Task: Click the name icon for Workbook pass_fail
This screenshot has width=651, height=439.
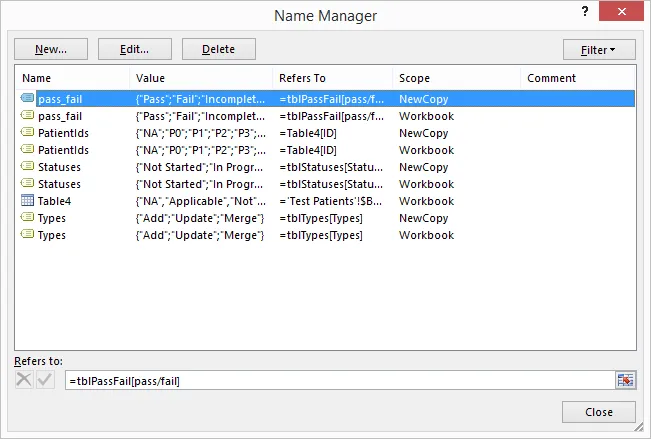Action: pos(27,115)
